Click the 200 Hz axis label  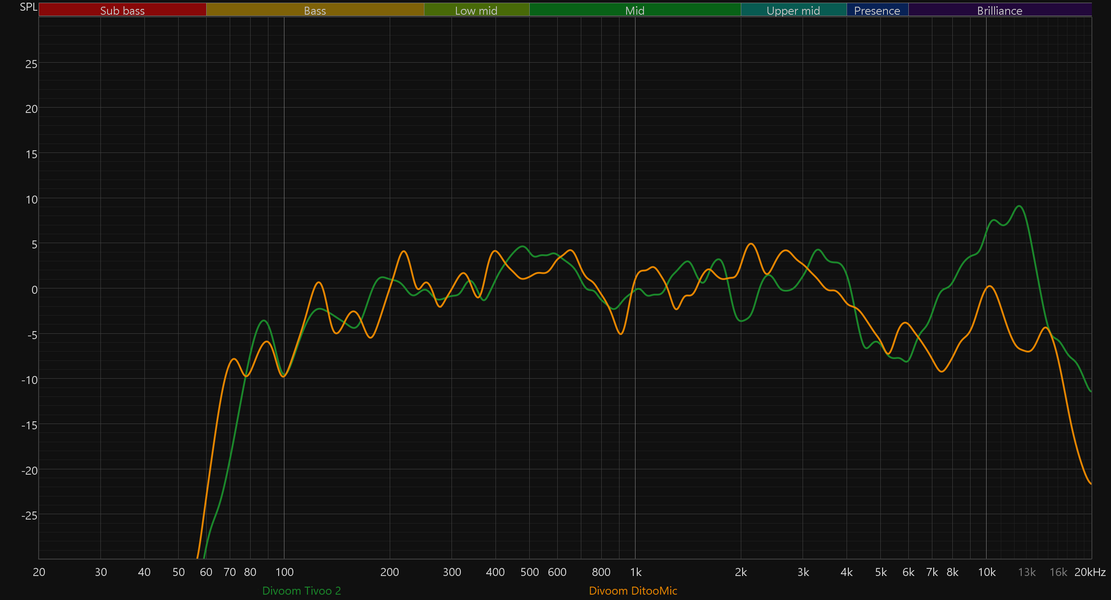click(390, 572)
